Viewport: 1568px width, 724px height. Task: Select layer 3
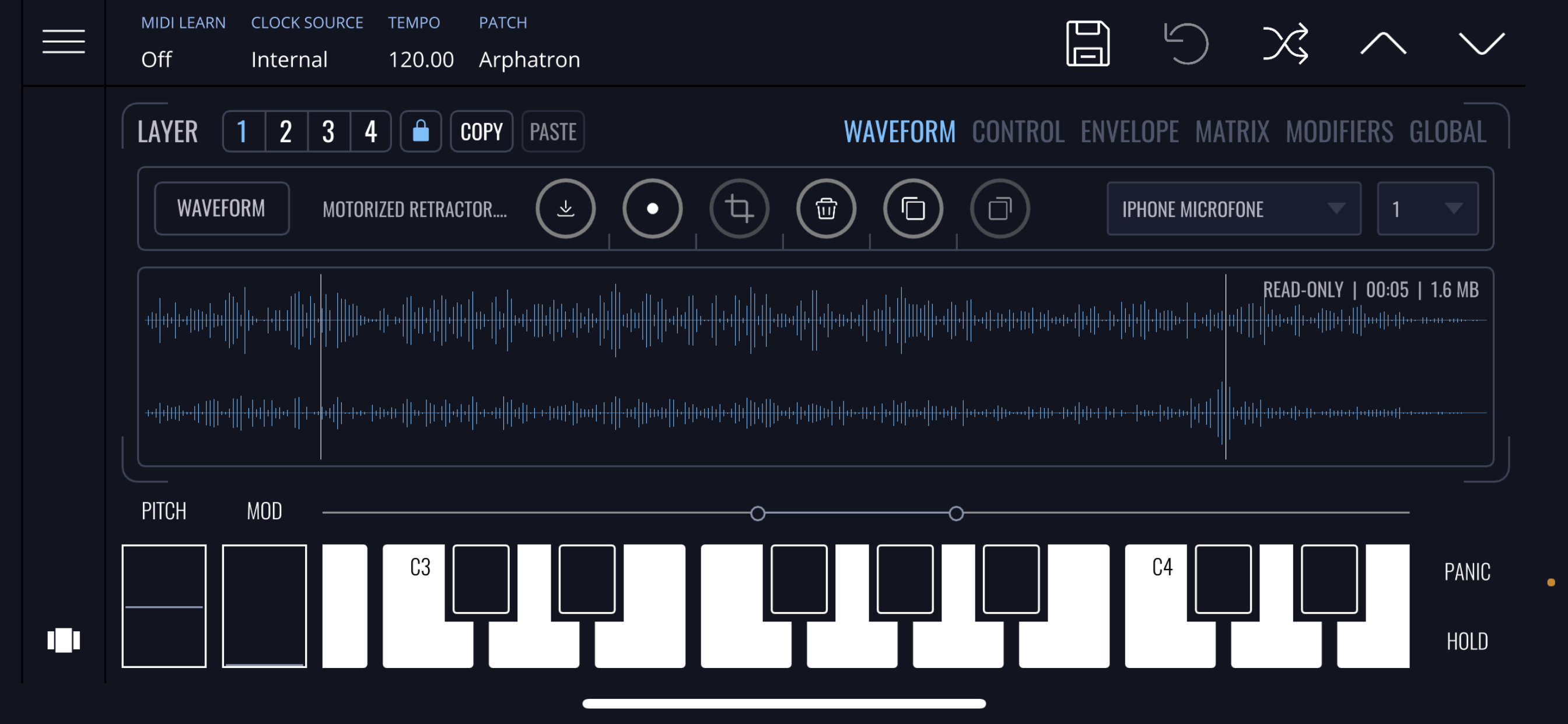328,131
